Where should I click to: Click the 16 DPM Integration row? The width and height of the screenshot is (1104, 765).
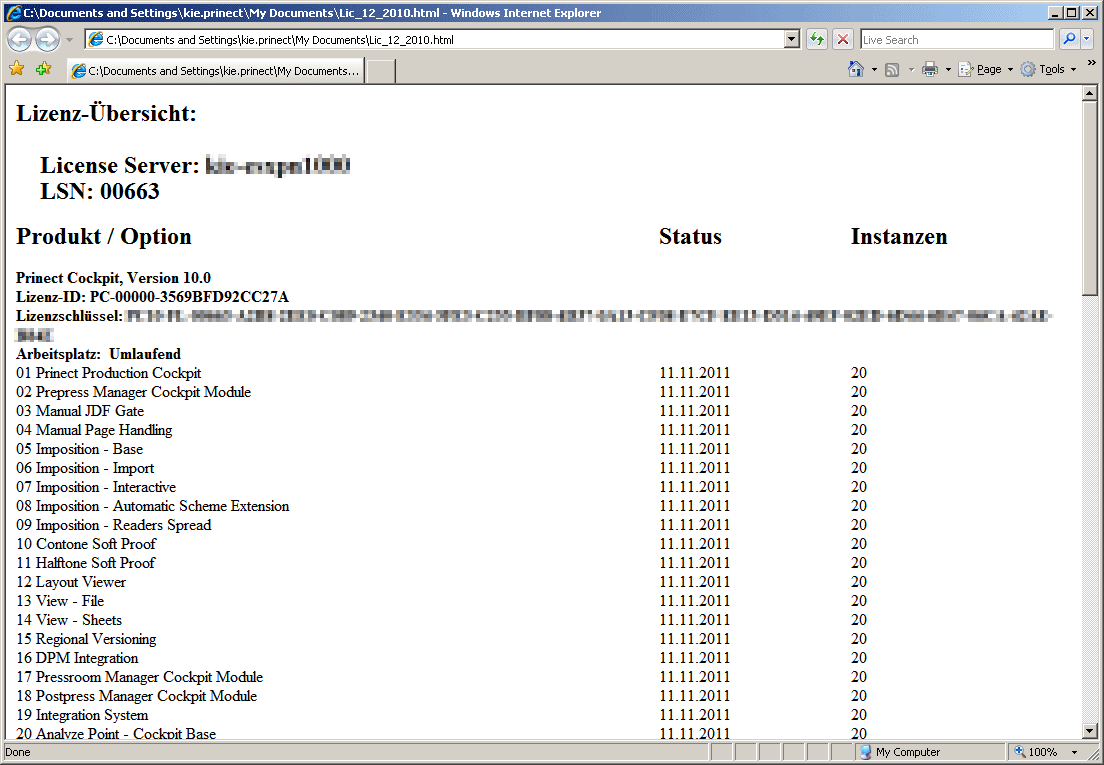(x=77, y=657)
